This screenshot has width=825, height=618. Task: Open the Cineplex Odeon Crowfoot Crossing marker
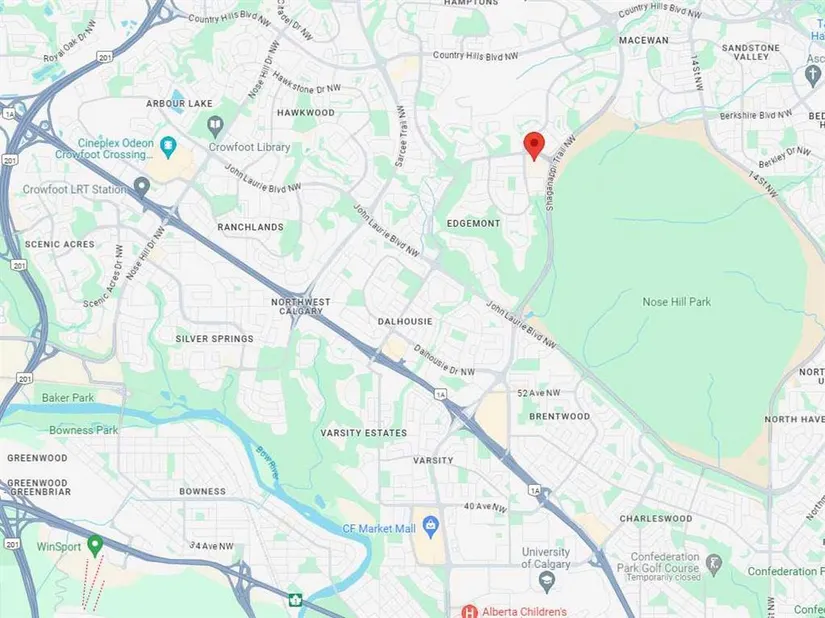[168, 147]
